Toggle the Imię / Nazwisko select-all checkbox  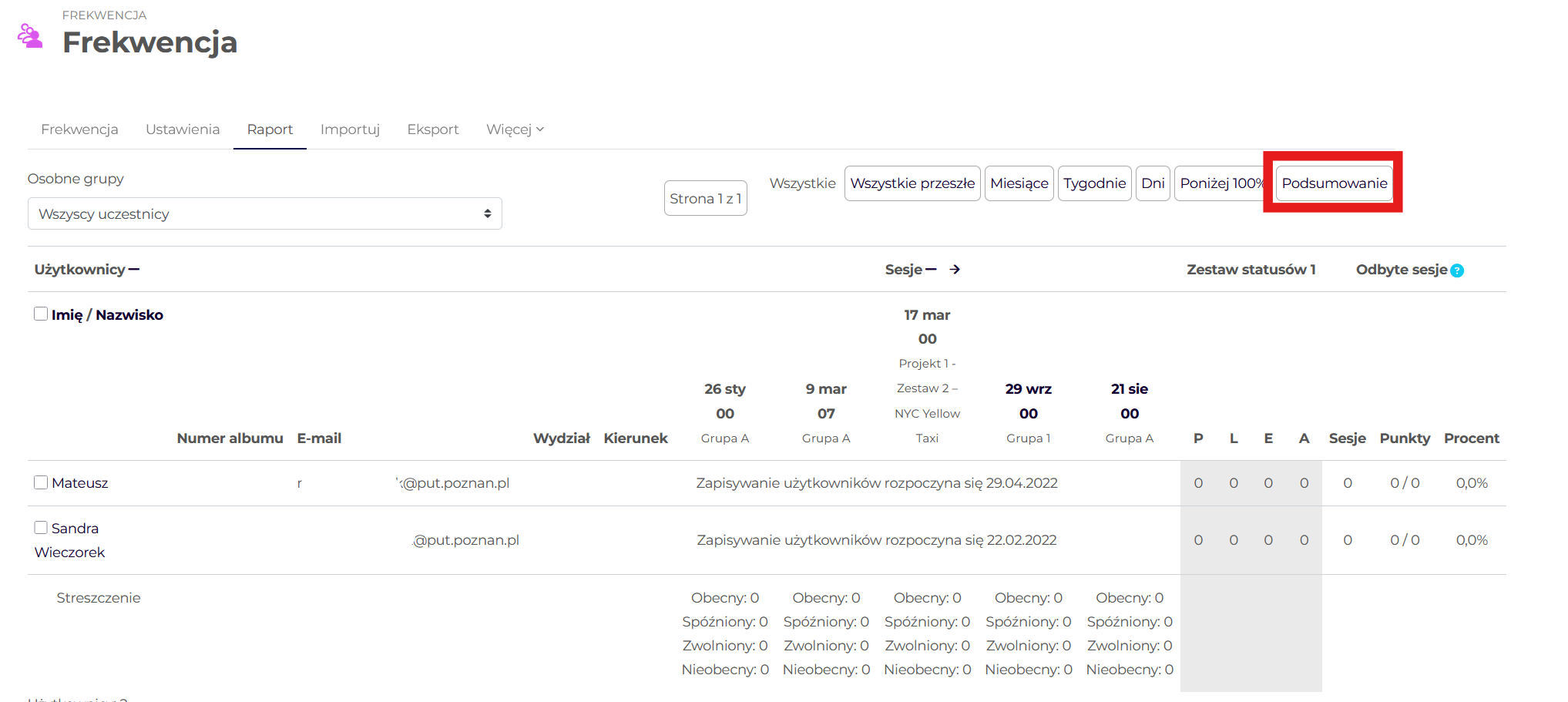41,314
